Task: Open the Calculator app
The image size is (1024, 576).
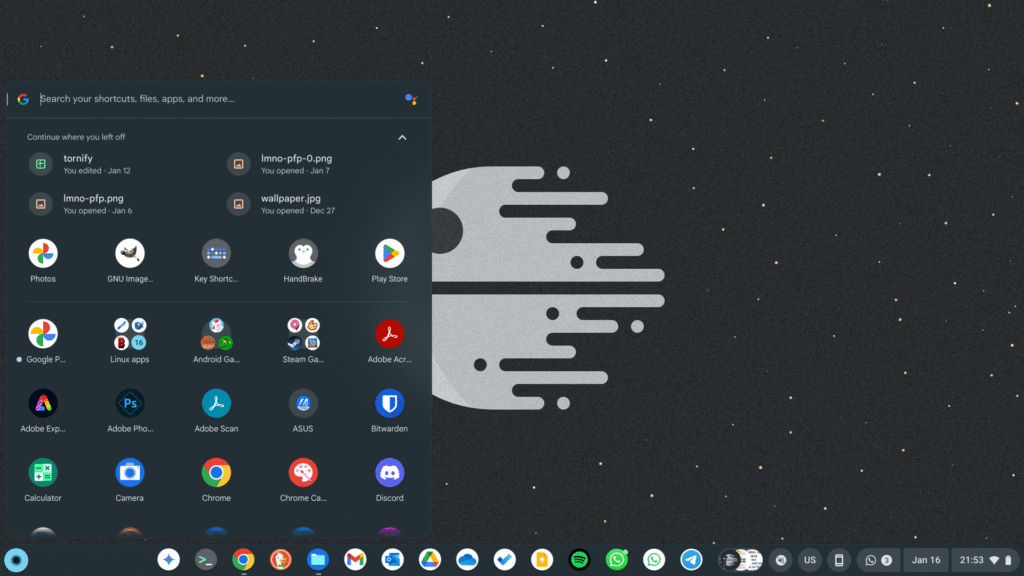Action: 42,473
